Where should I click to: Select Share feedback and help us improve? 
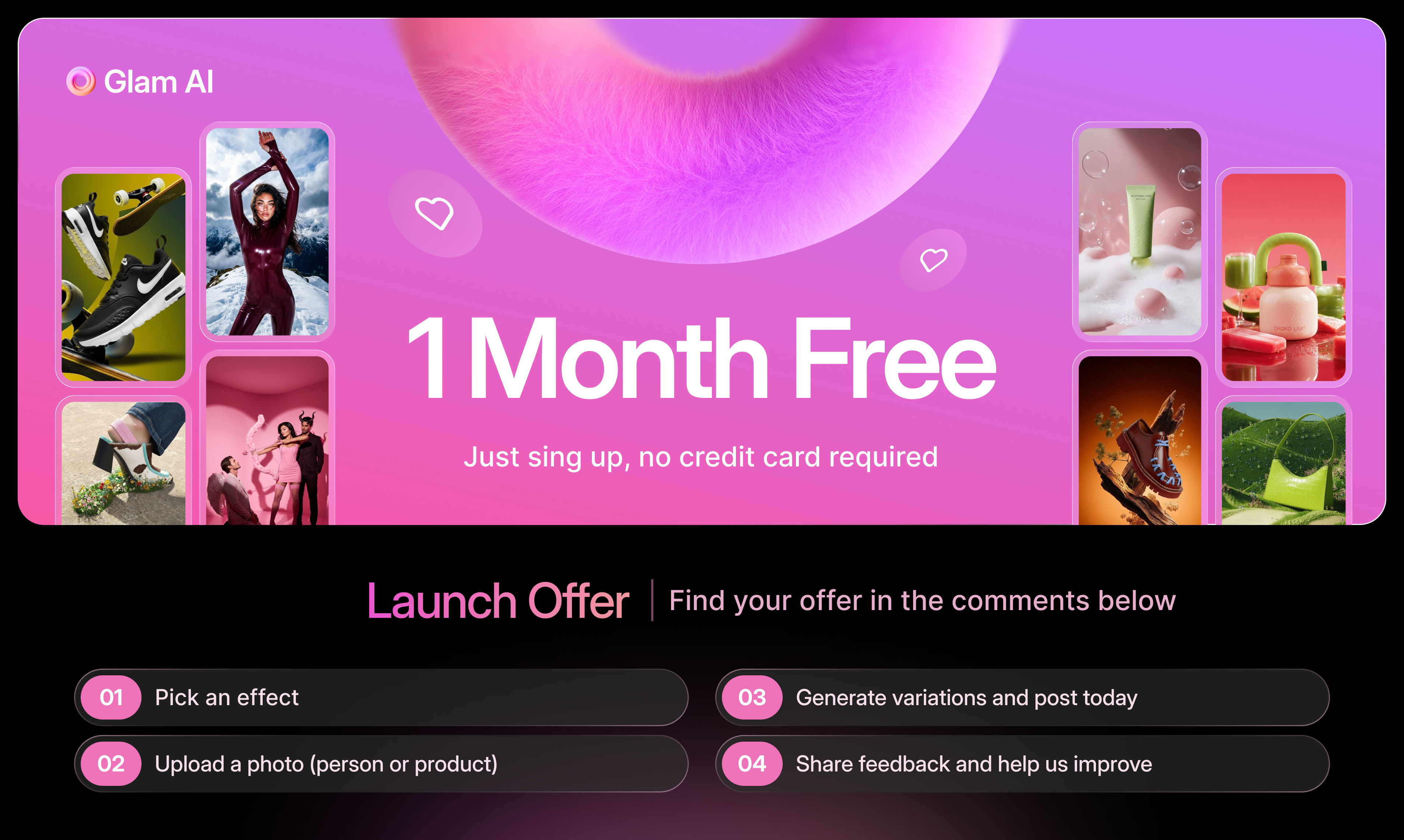pos(1023,764)
